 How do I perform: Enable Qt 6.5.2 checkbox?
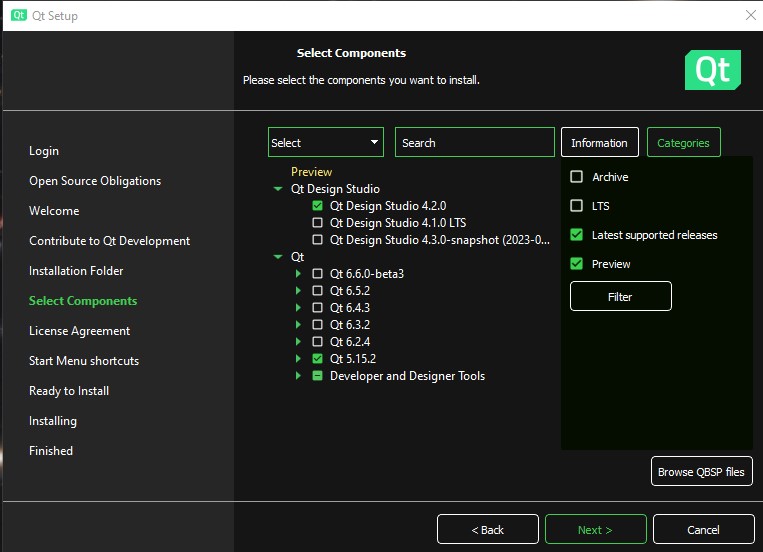pyautogui.click(x=317, y=291)
